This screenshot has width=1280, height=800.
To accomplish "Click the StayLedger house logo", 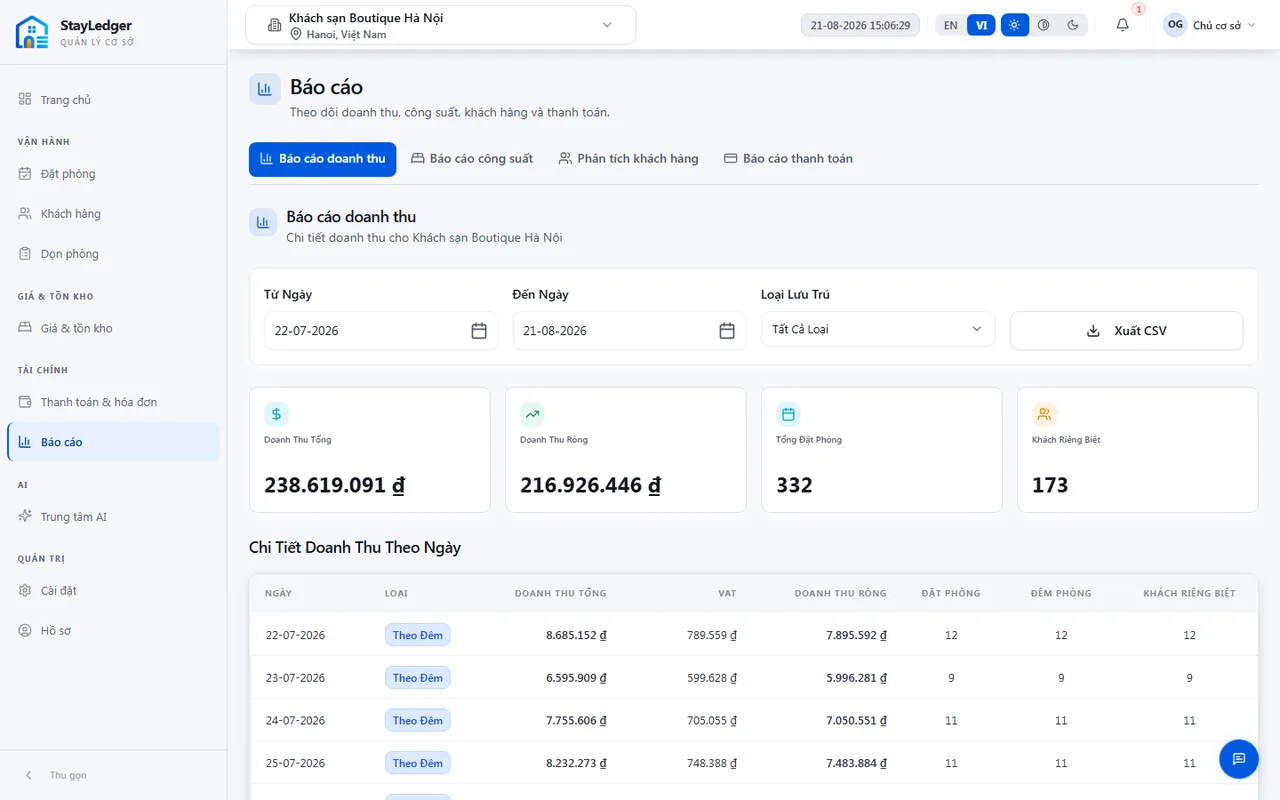I will [32, 32].
